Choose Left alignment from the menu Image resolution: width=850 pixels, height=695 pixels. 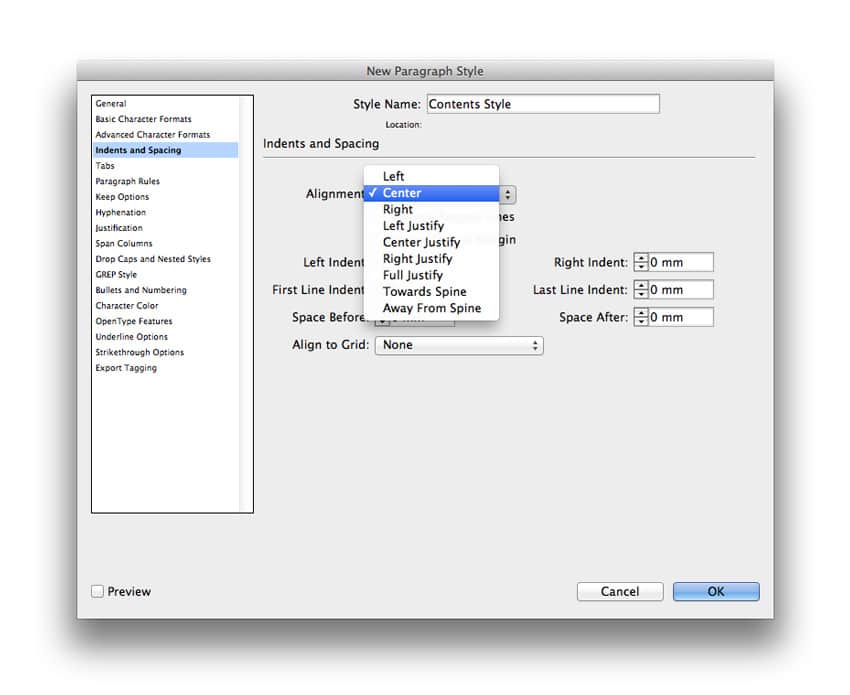point(431,176)
